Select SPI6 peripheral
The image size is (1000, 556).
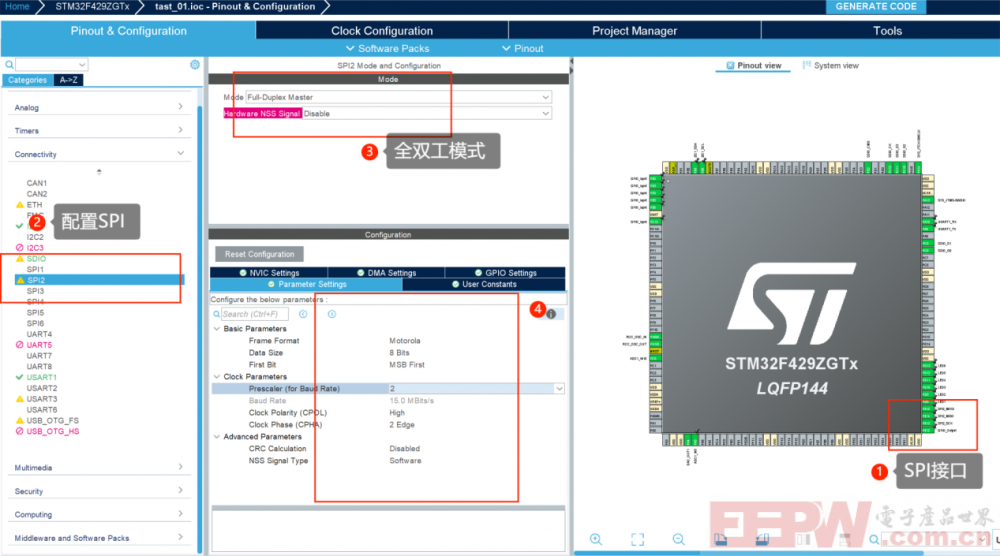(35, 323)
